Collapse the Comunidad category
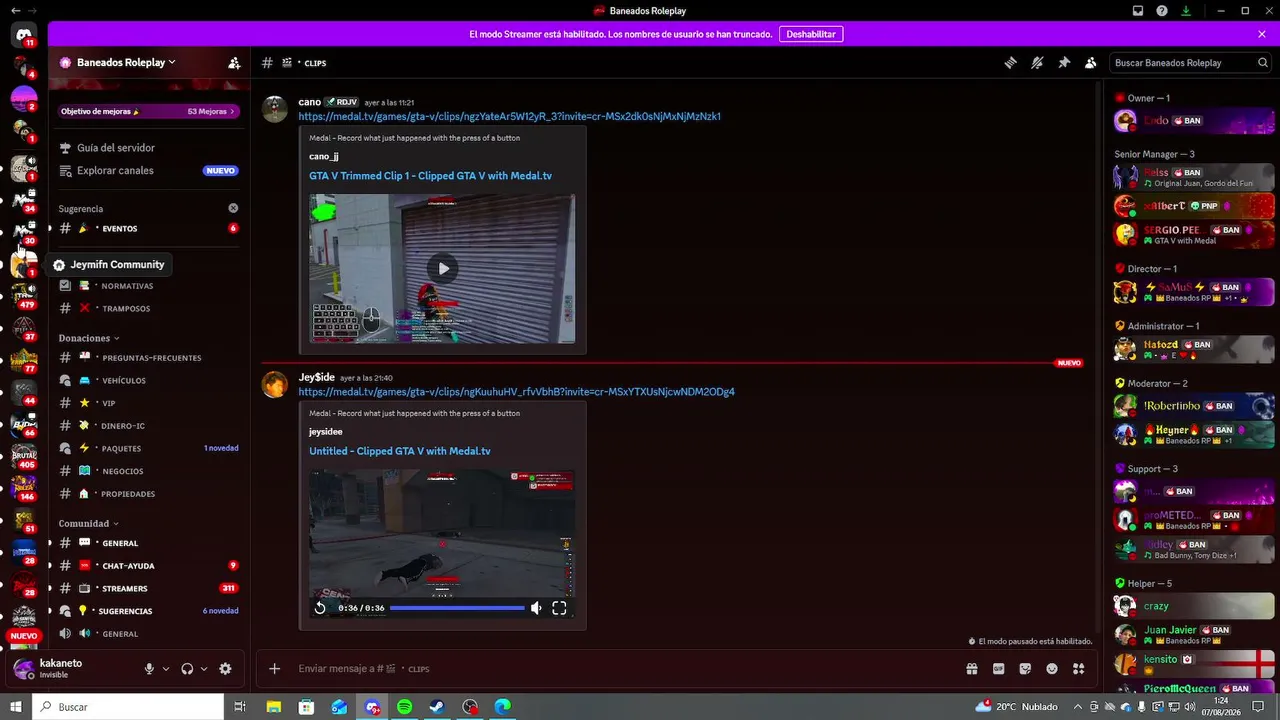1280x720 pixels. click(x=88, y=523)
